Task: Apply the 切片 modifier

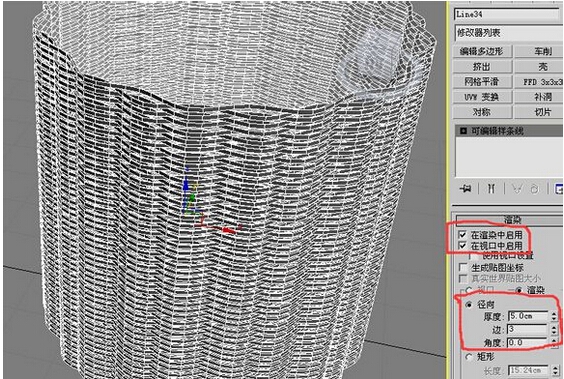Action: point(539,112)
